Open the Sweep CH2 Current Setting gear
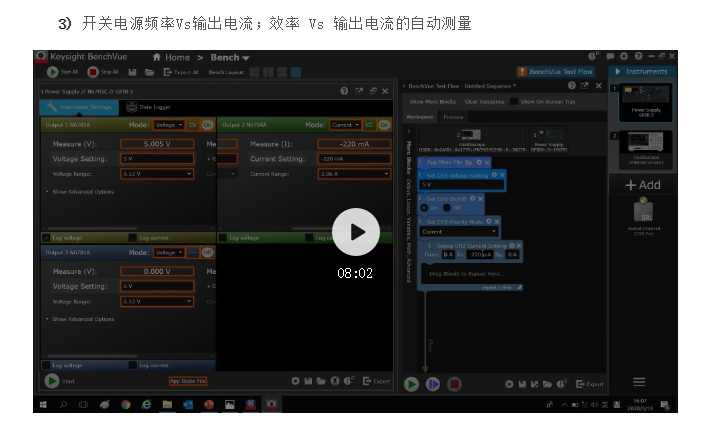The height and width of the screenshot is (443, 711). [512, 246]
